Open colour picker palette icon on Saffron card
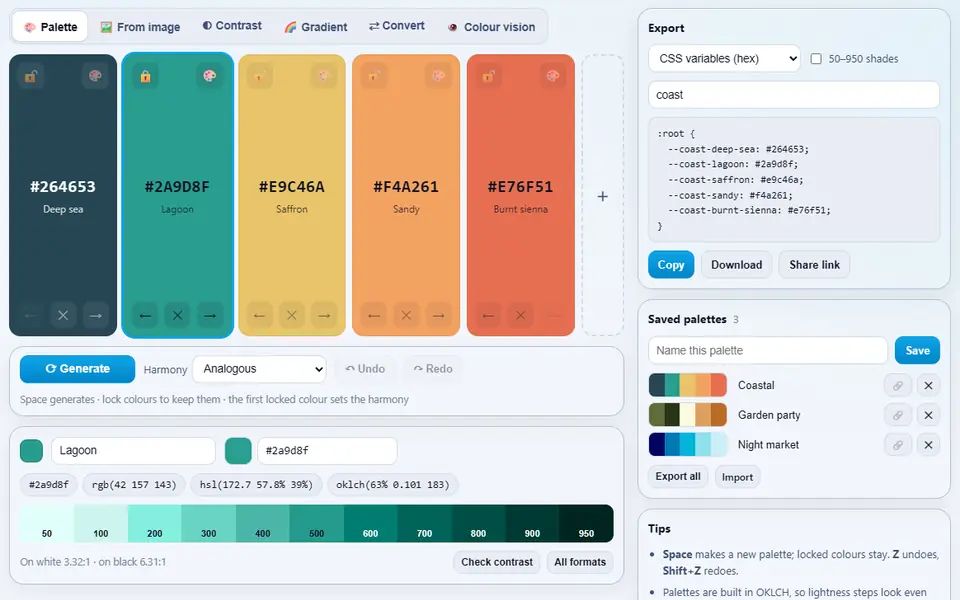Viewport: 960px width, 600px height. coord(324,76)
